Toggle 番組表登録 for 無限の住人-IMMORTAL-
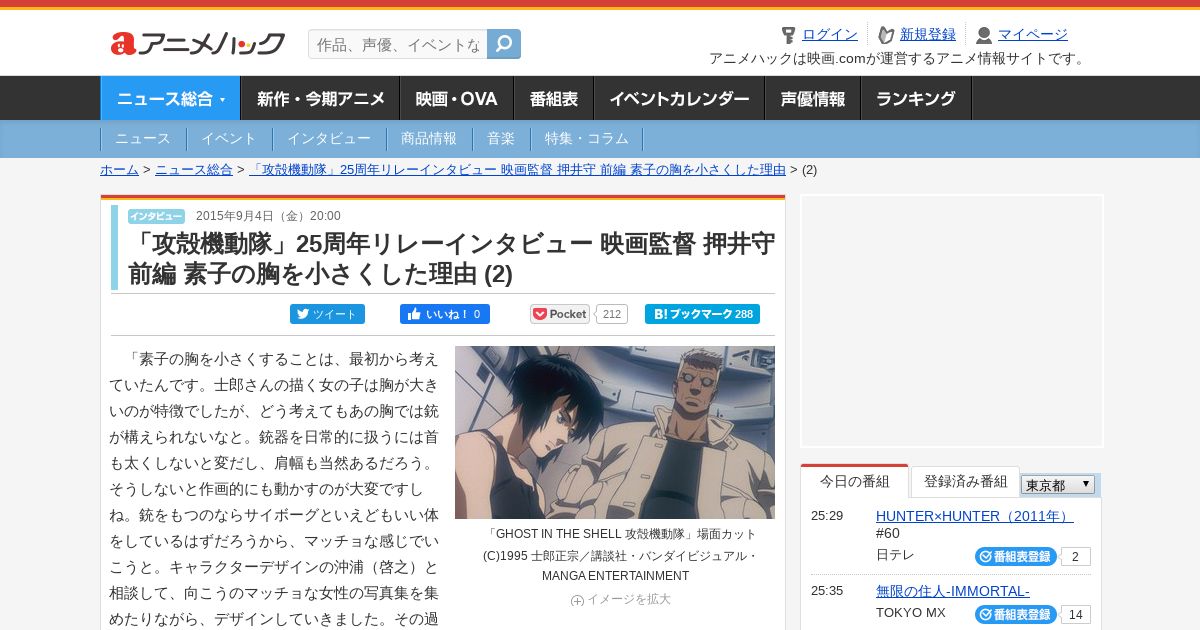Image resolution: width=1200 pixels, height=630 pixels. tap(1015, 615)
